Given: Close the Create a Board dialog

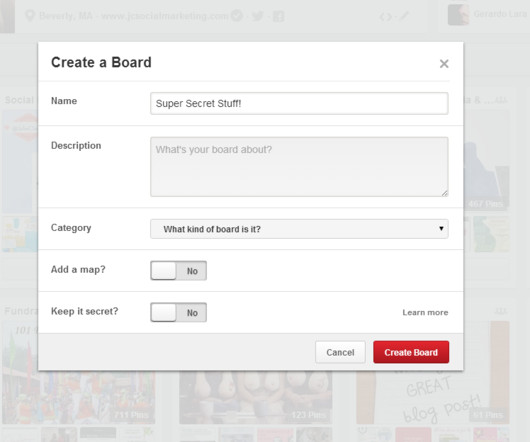Looking at the screenshot, I should point(444,64).
